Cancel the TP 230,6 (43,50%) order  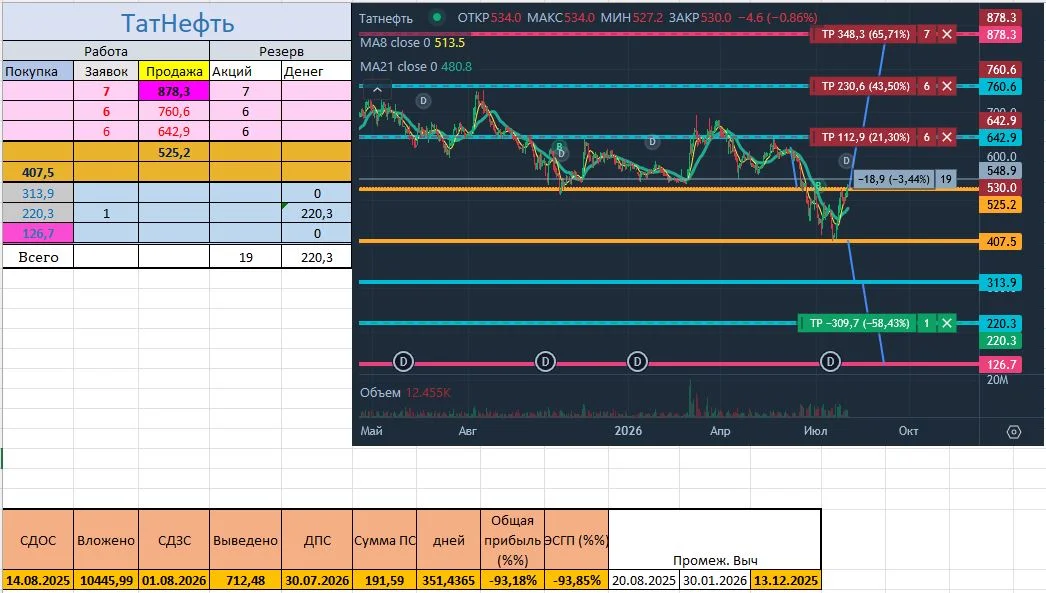click(947, 86)
